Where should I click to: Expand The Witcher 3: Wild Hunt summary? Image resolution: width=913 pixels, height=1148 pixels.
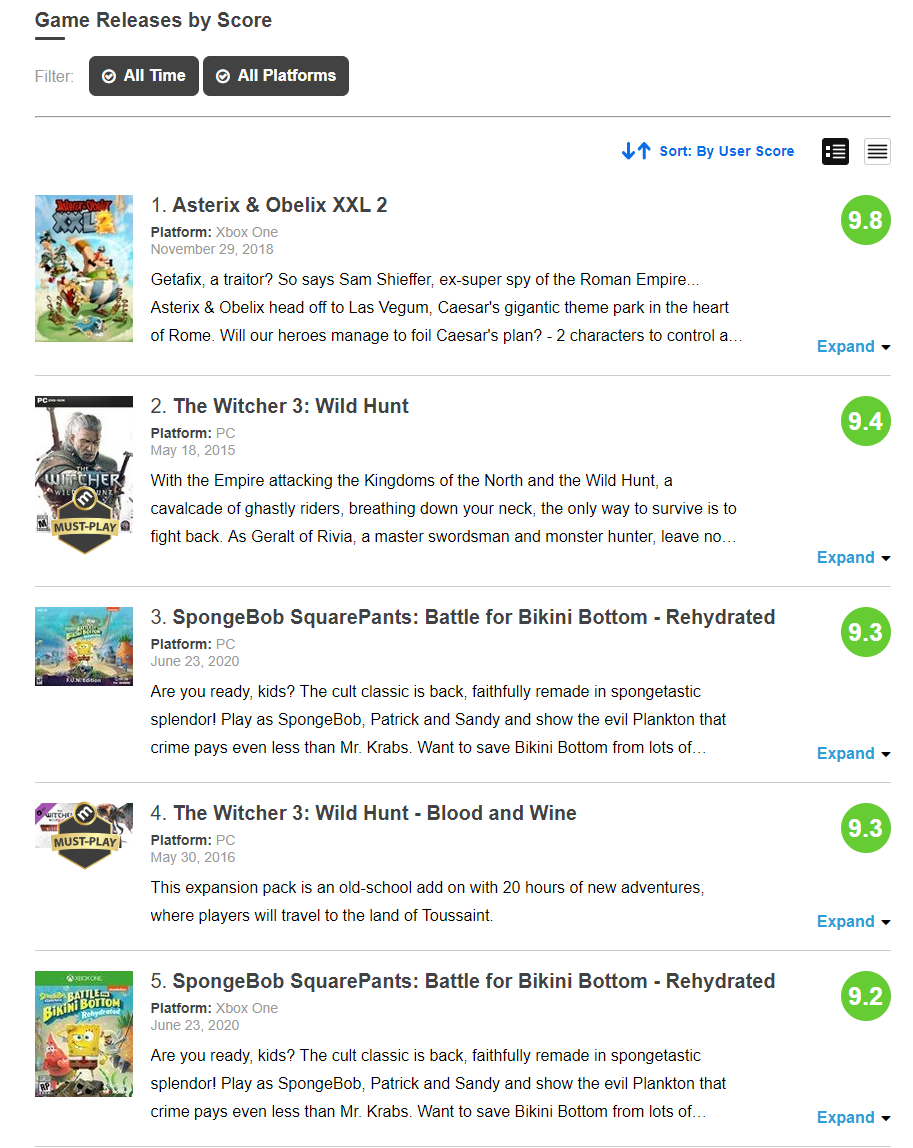853,558
